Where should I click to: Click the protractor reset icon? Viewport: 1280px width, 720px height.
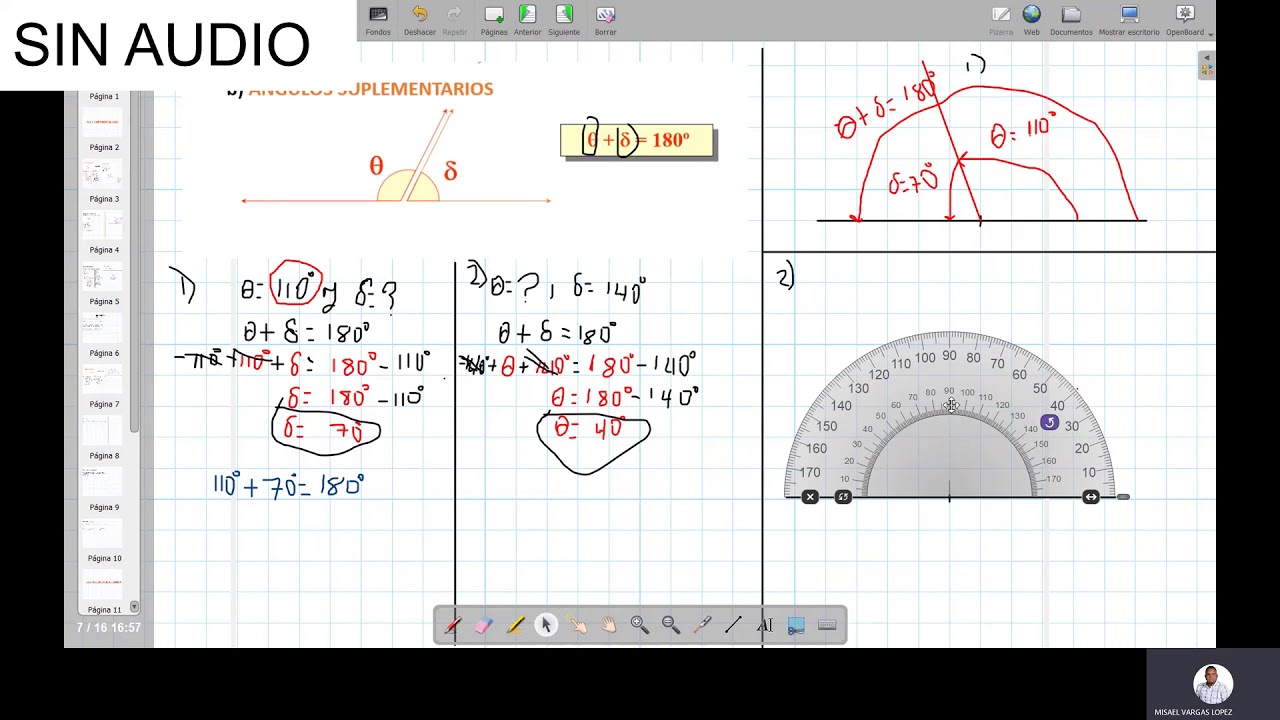[843, 497]
